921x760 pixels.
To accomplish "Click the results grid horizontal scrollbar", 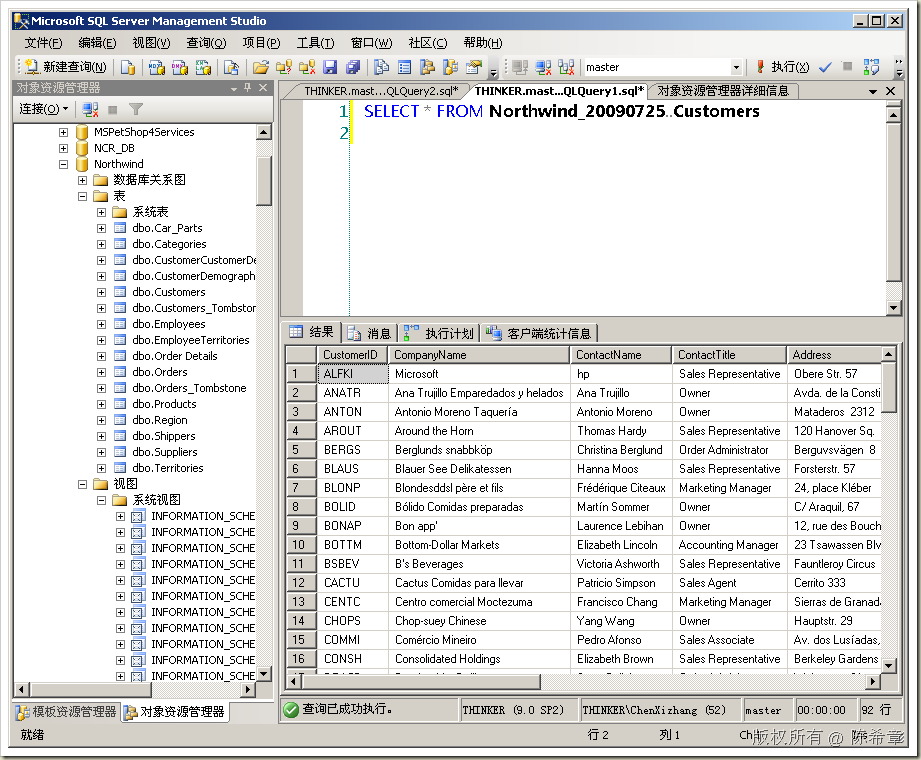I will pyautogui.click(x=421, y=681).
